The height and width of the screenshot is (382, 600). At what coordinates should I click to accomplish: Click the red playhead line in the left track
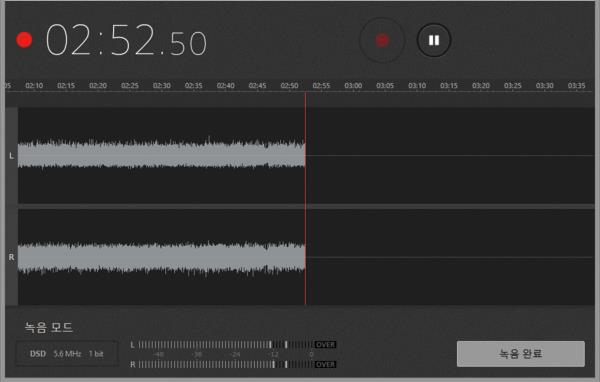(305, 155)
